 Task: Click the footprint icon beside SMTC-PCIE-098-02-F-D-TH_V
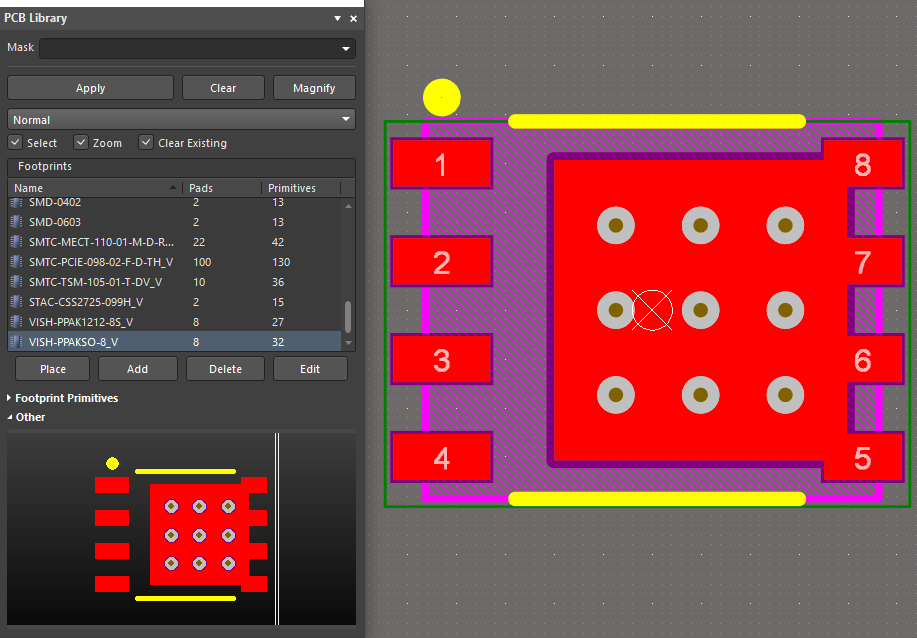[16, 261]
